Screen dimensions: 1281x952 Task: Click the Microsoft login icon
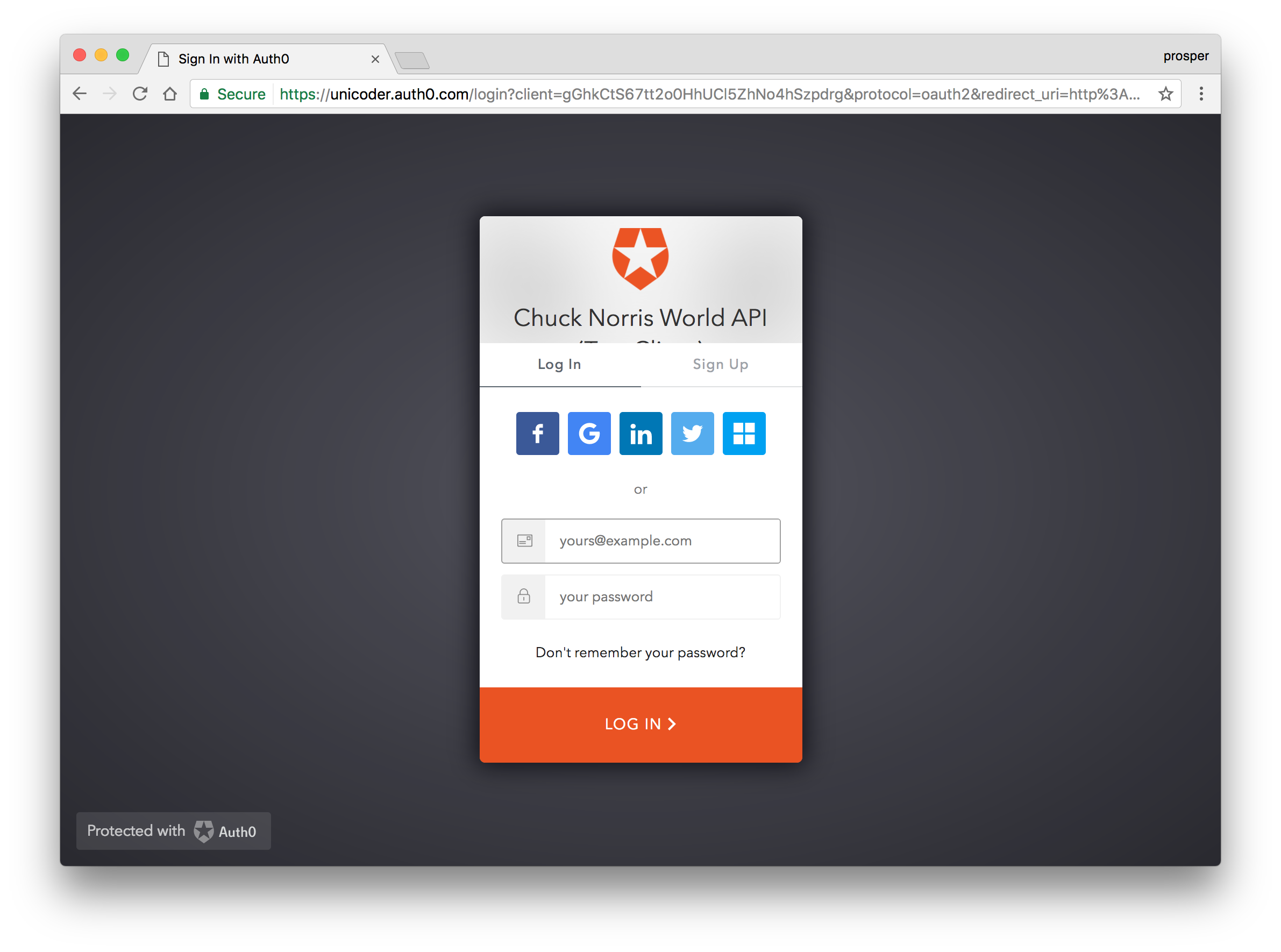click(x=744, y=433)
